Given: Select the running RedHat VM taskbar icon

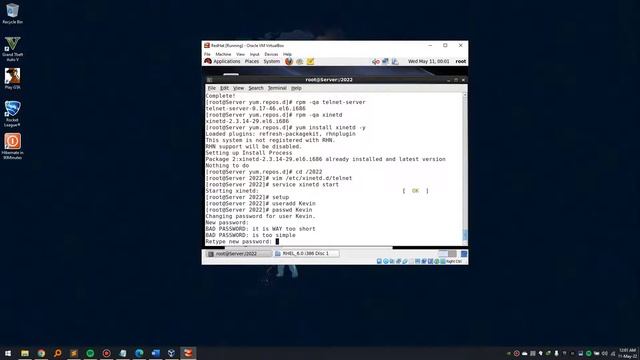Looking at the screenshot, I should pos(188,353).
